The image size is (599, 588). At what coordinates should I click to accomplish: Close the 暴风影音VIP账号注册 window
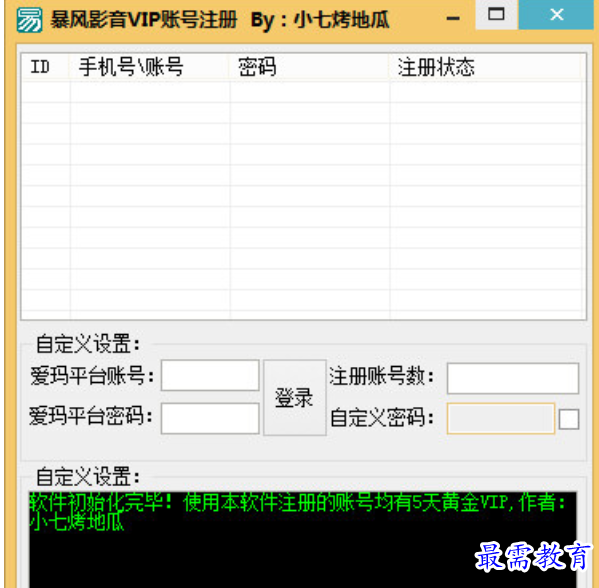[x=556, y=15]
